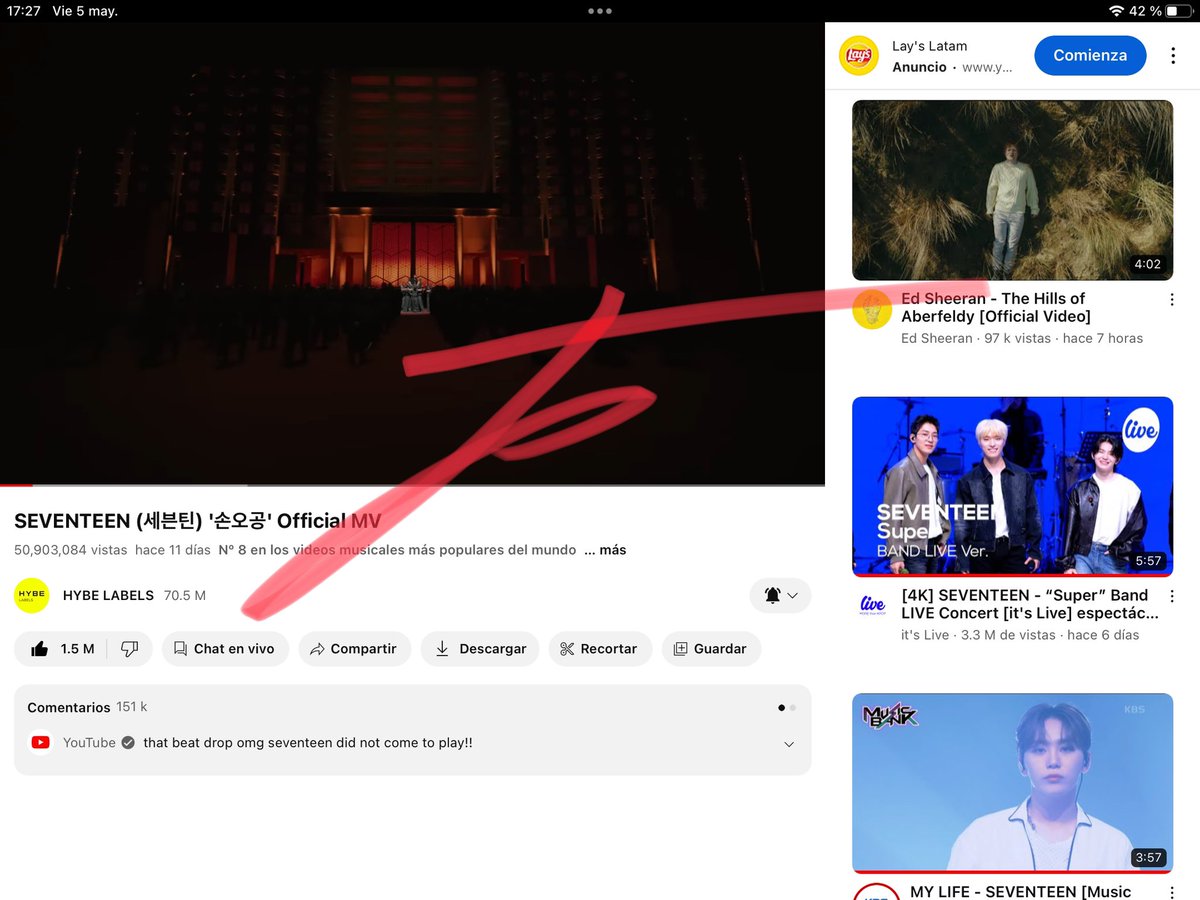
Task: Open the video title SEVENTEEN Official MV
Action: tap(197, 521)
